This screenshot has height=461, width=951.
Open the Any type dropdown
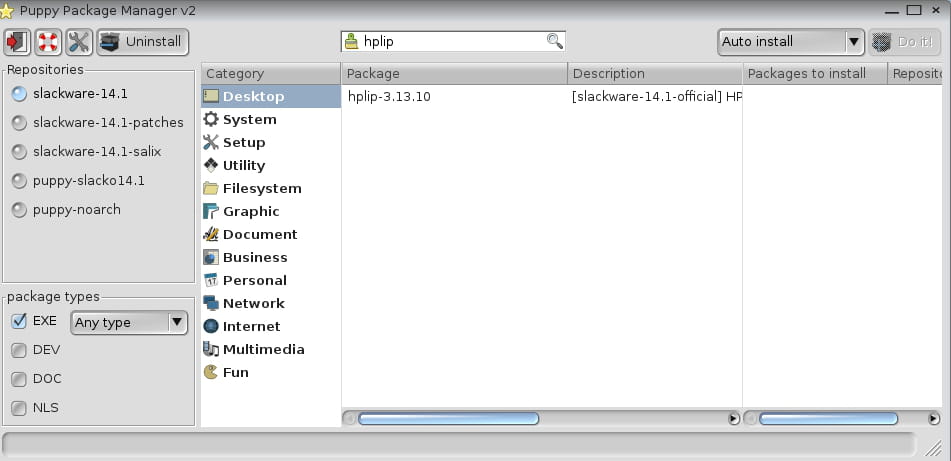(x=129, y=323)
